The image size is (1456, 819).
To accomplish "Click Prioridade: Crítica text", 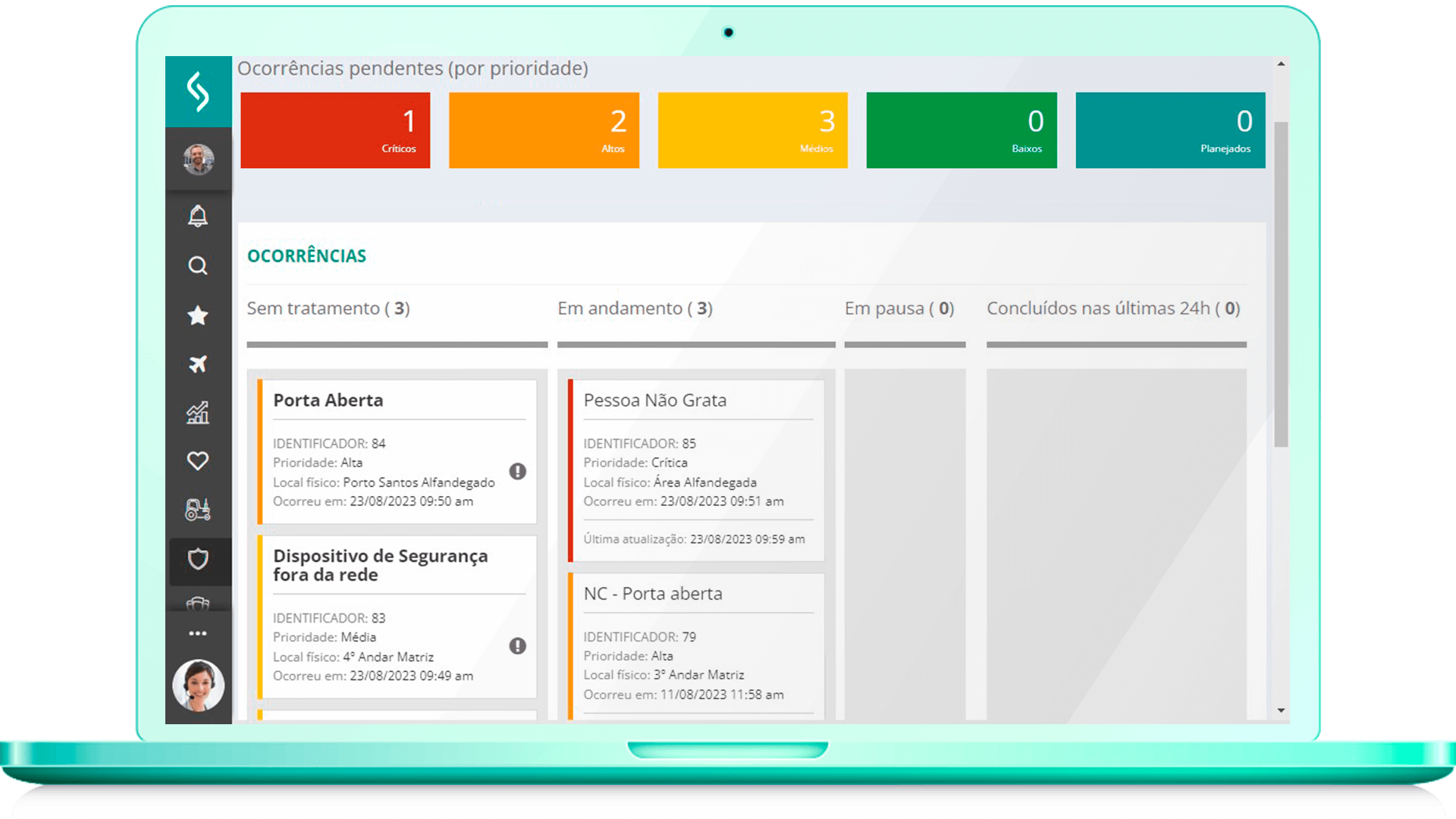I will [635, 463].
